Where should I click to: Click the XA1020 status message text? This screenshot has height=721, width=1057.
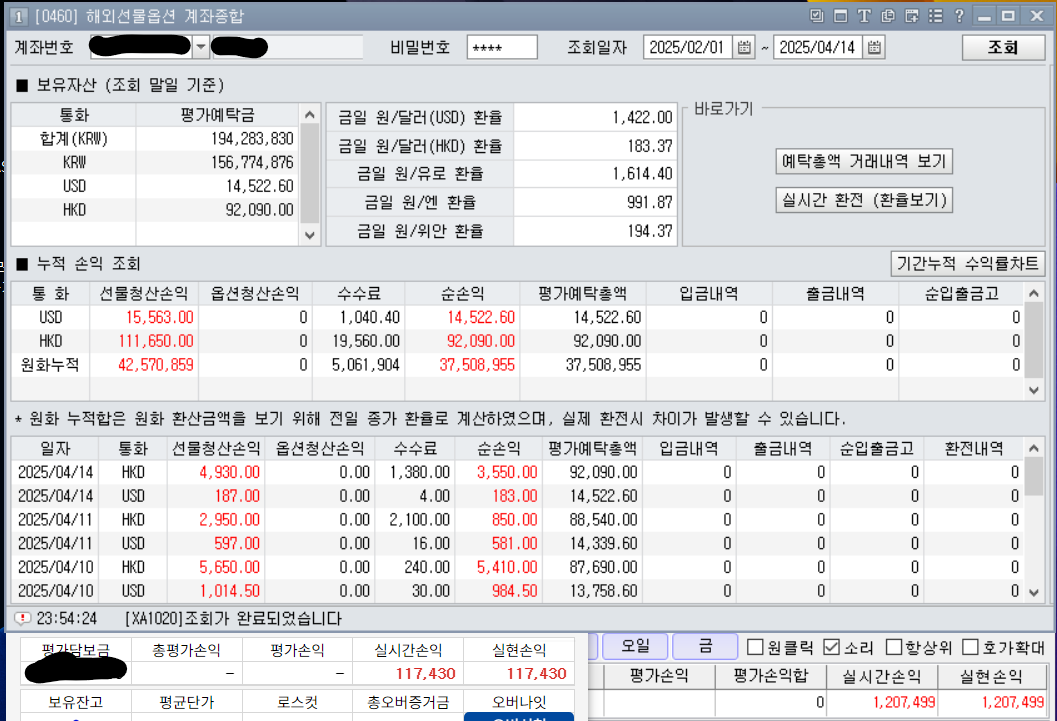(233, 619)
